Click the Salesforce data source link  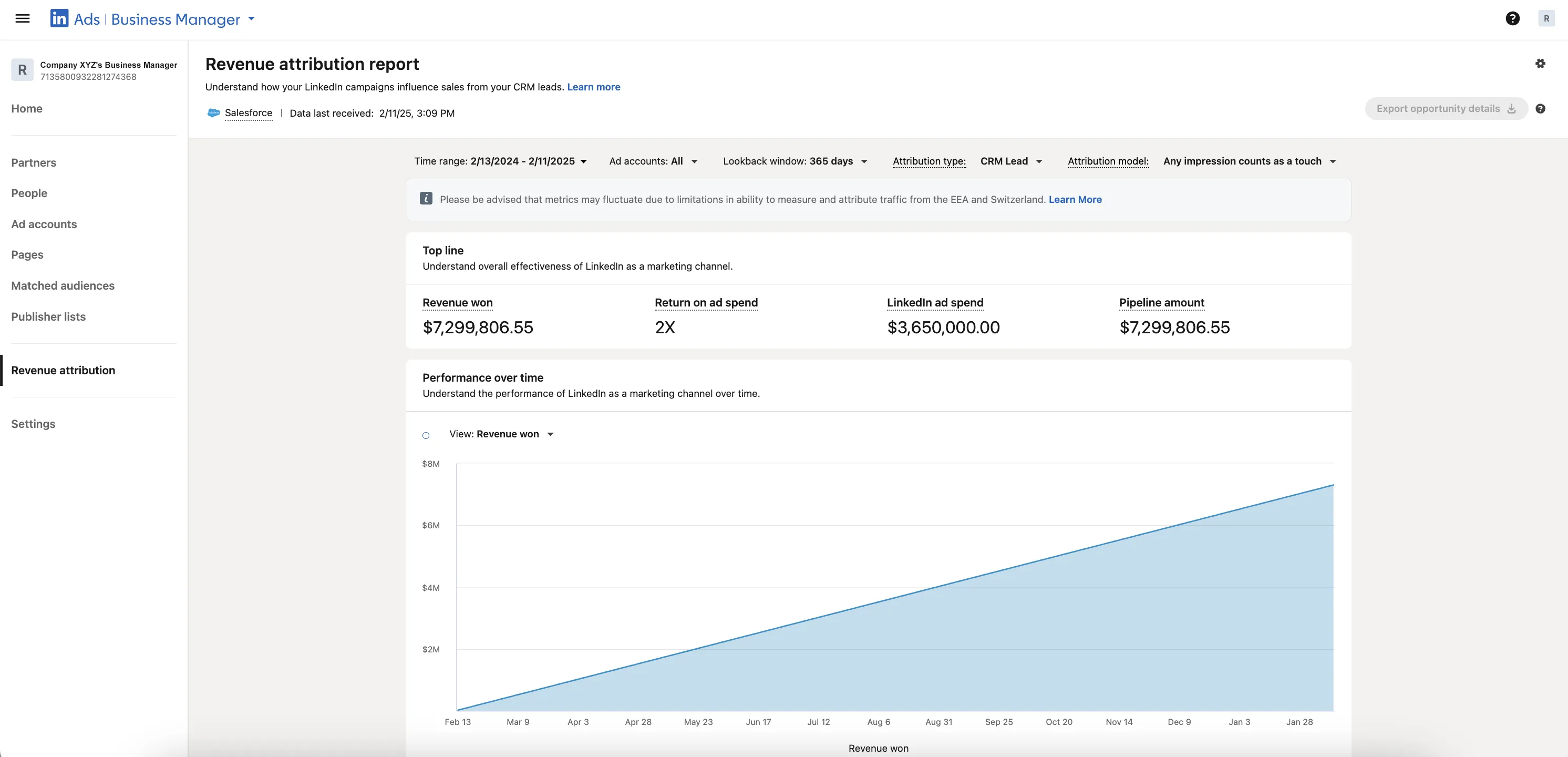click(249, 113)
